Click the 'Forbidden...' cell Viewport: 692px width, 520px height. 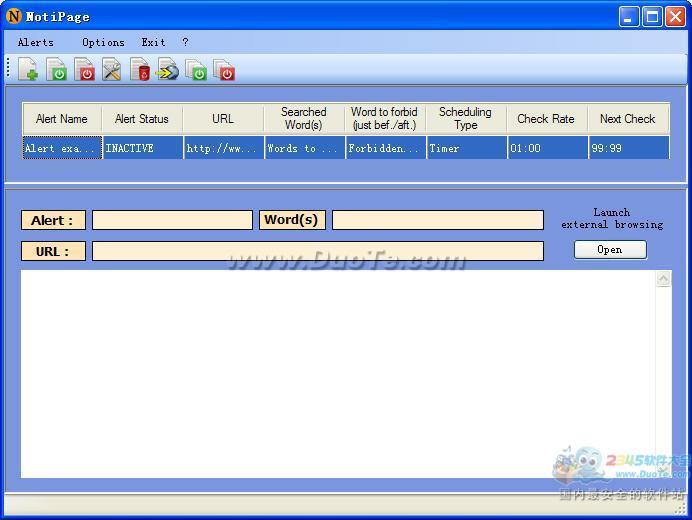point(386,147)
